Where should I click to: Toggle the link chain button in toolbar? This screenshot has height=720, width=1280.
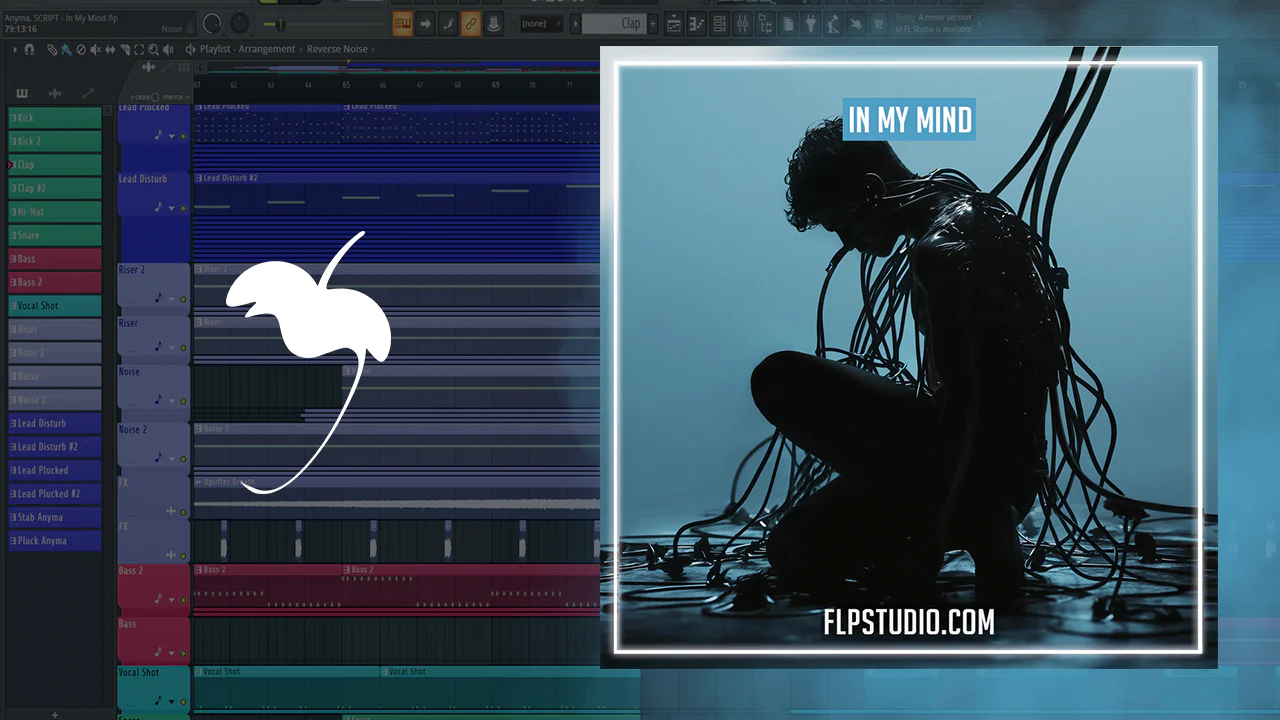(x=471, y=24)
